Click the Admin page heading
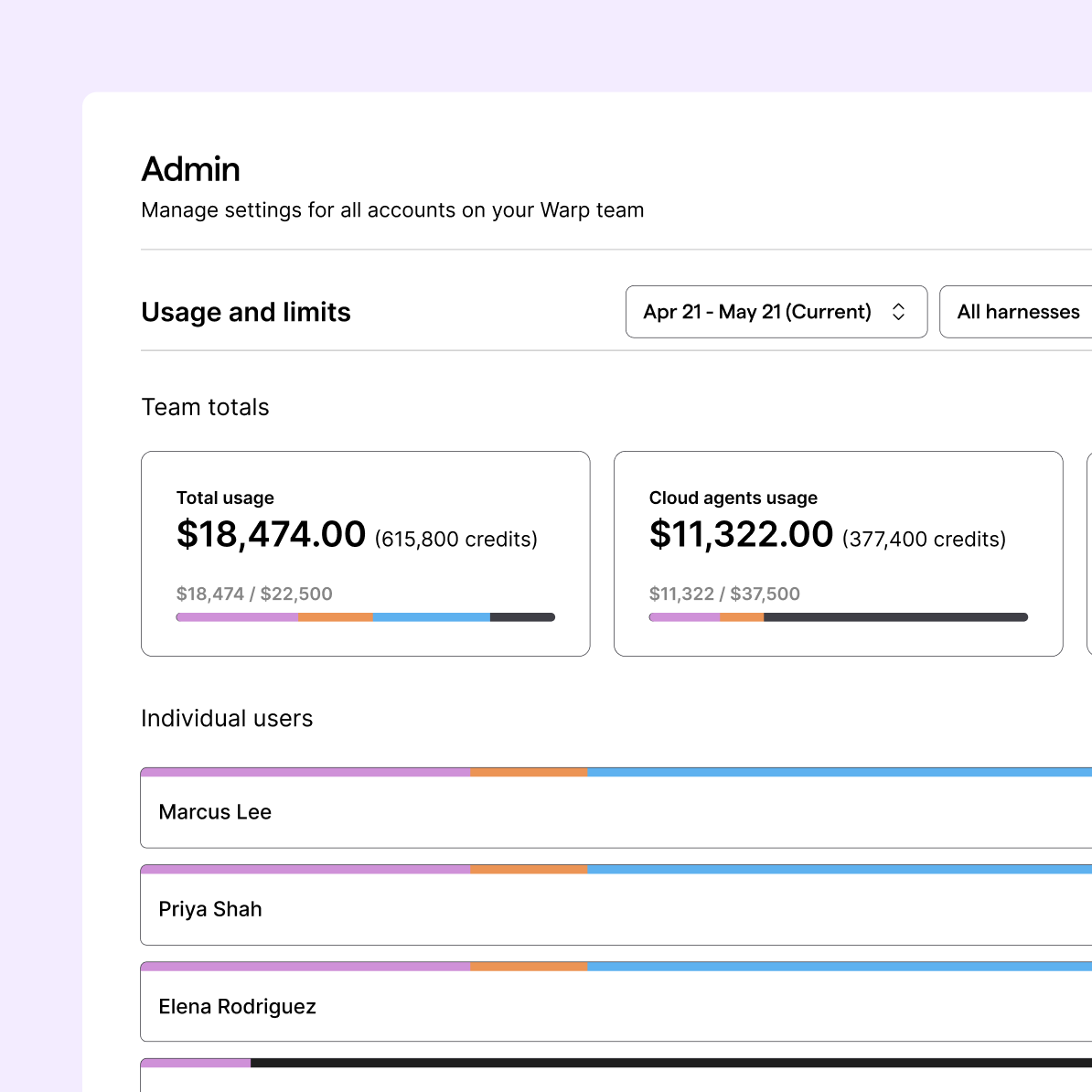This screenshot has width=1092, height=1092. point(191,169)
